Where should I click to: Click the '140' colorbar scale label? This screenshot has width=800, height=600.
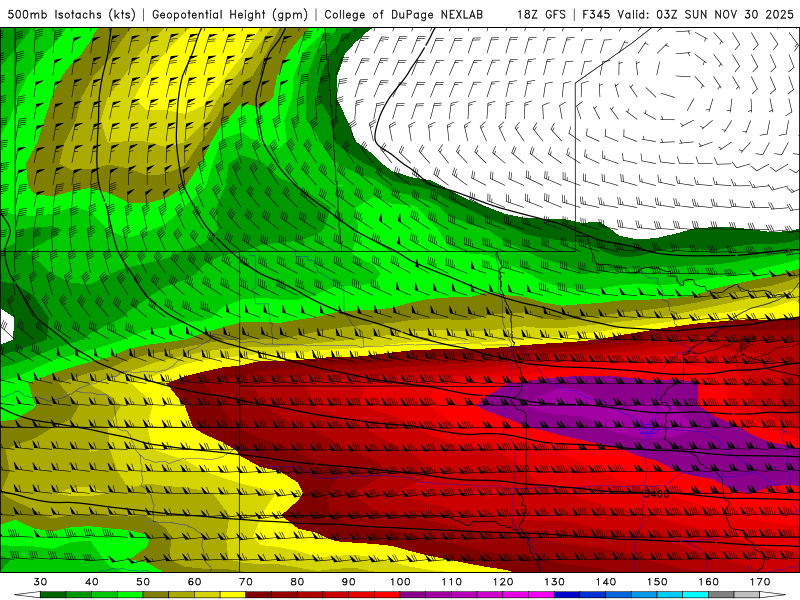click(x=606, y=582)
